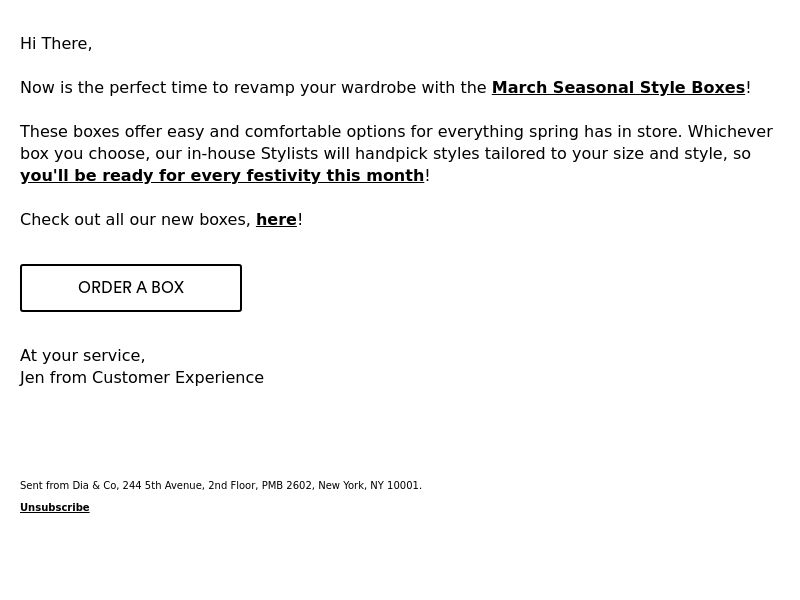Image resolution: width=800 pixels, height=600 pixels.
Task: Click 'Now is the perfect time' sentence
Action: tap(385, 88)
